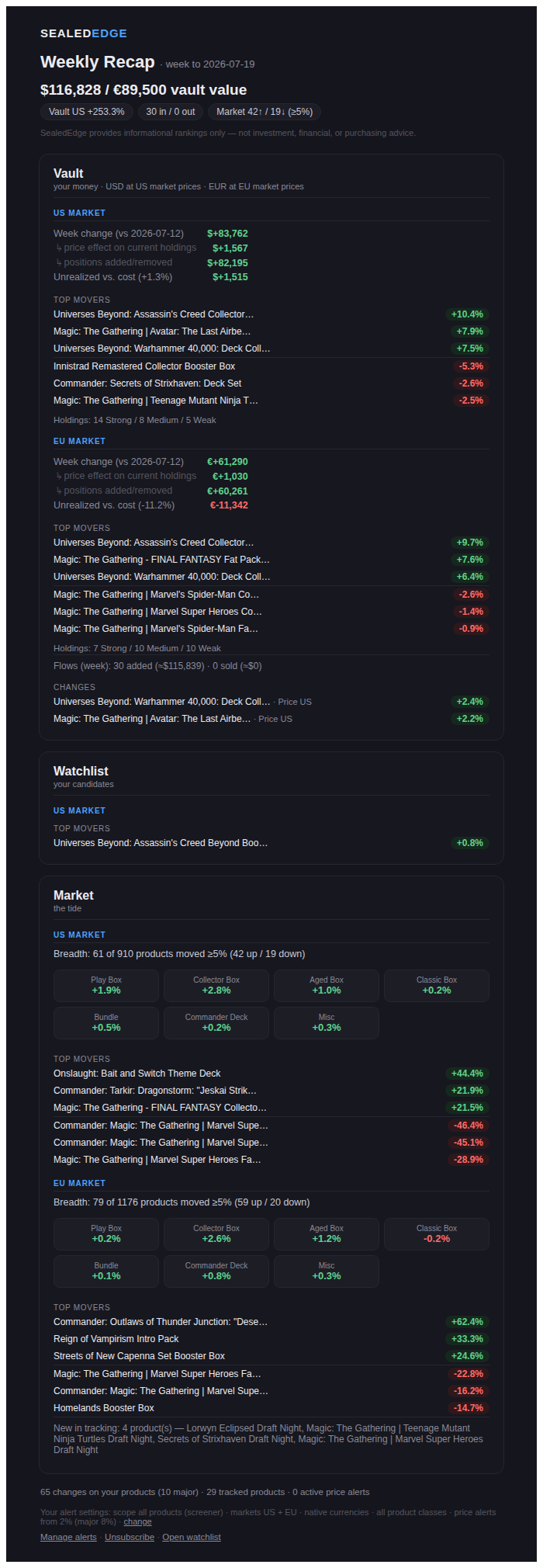Click the 'change' alert settings link
543x1568 pixels.
(x=138, y=1521)
